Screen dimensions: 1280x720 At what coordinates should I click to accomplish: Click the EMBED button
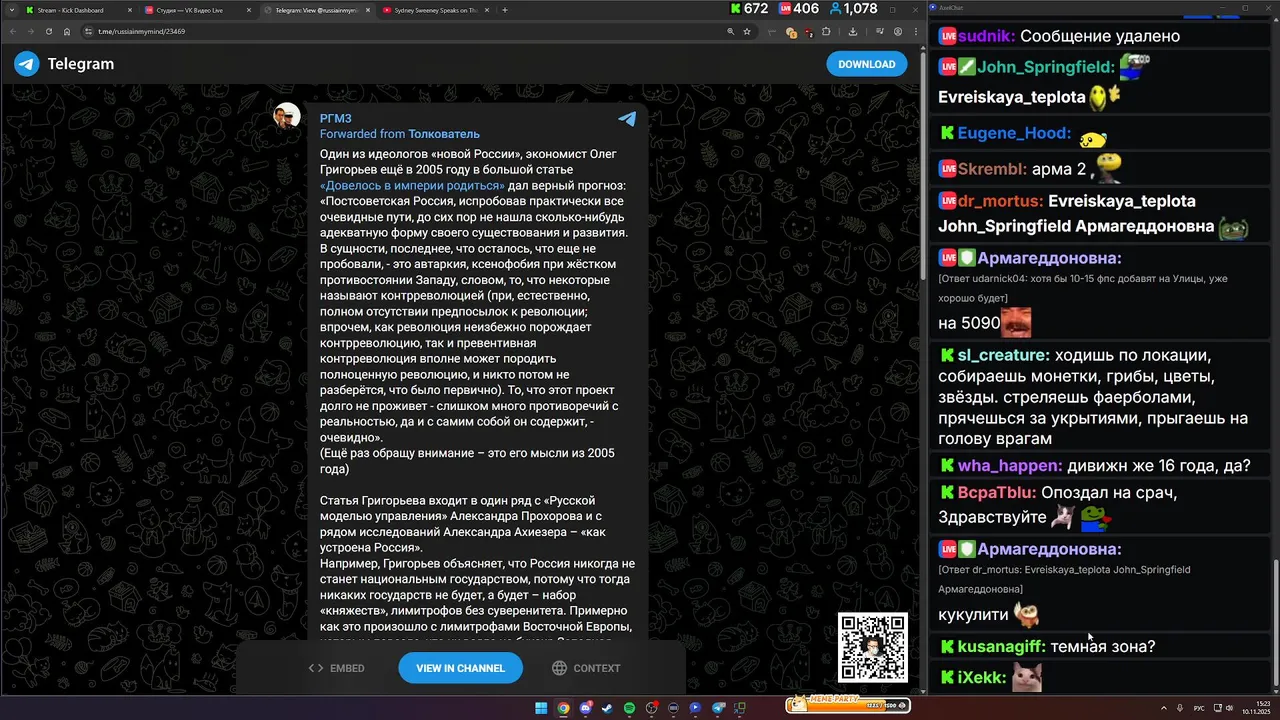click(336, 668)
